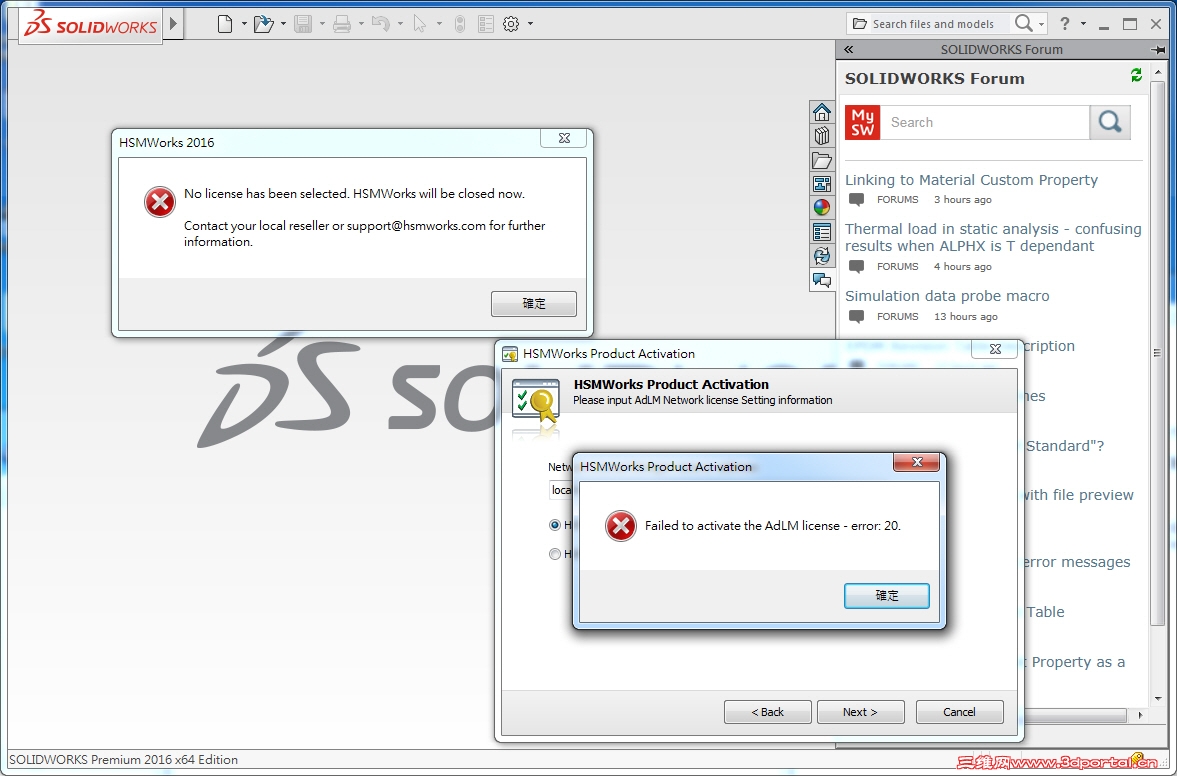Screen dimensions: 1177x776
Task: Refresh the SOLIDWORKS Forum feed
Action: click(x=1136, y=75)
